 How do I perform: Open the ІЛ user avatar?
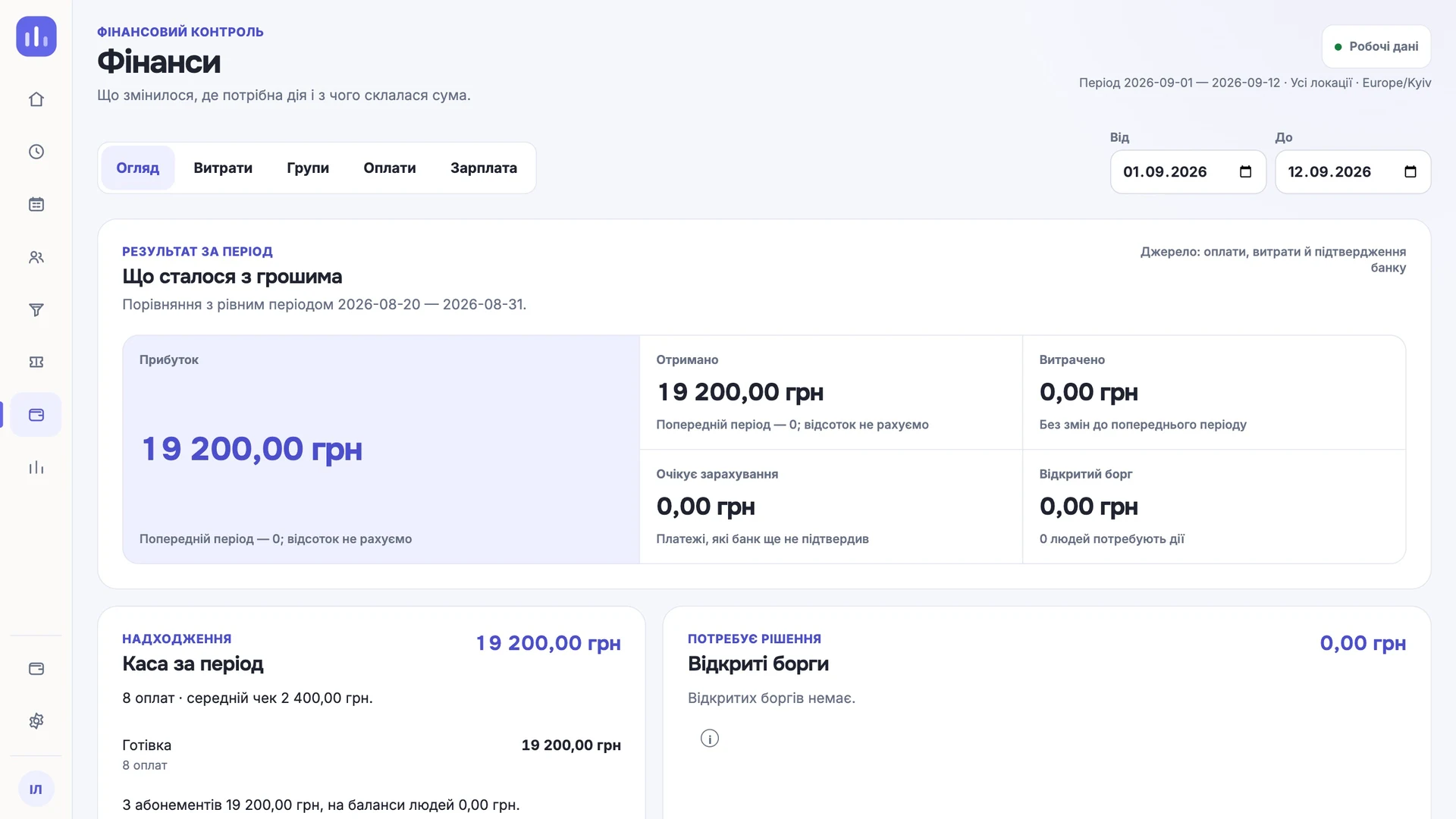click(36, 789)
